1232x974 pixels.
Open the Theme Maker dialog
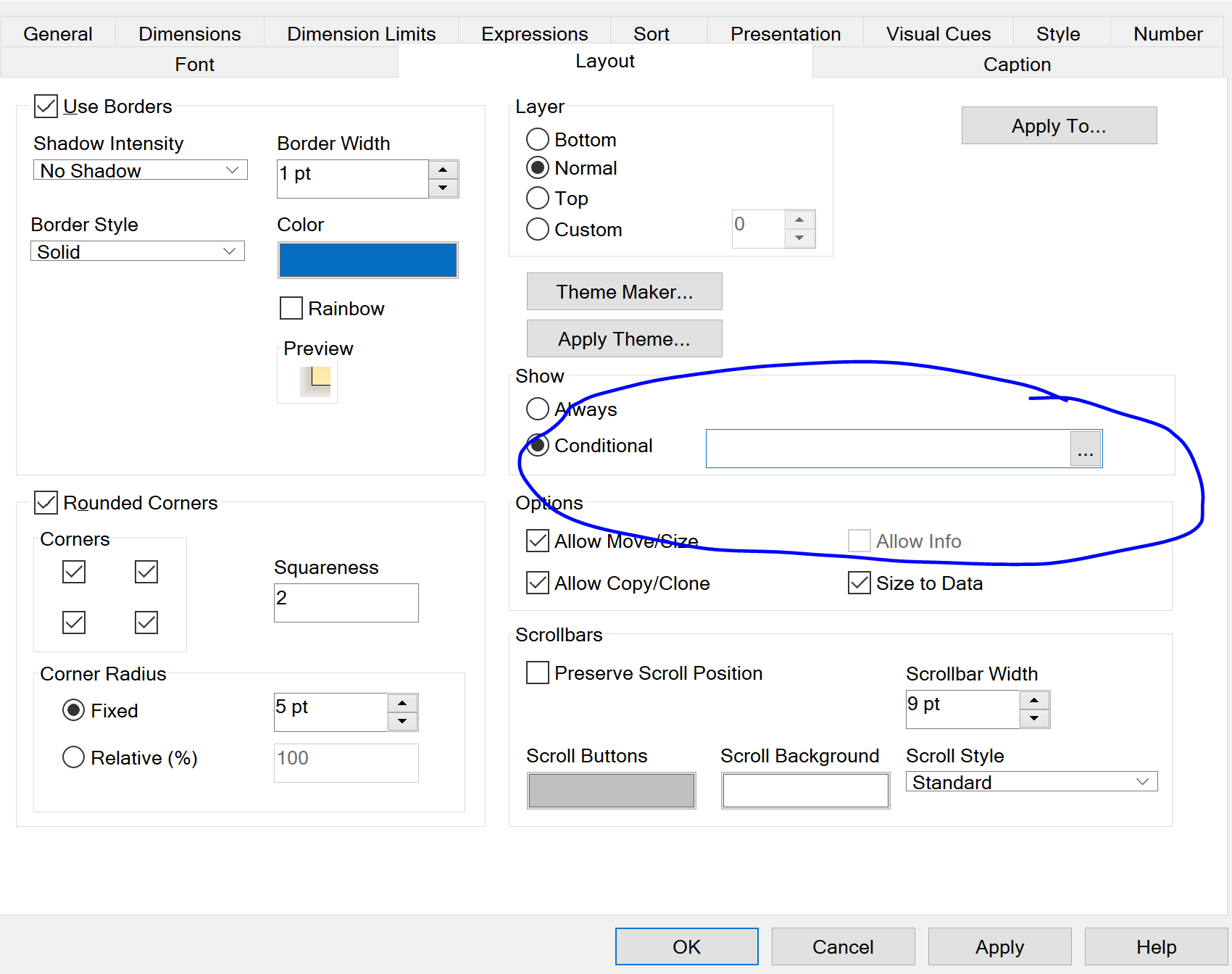(624, 291)
